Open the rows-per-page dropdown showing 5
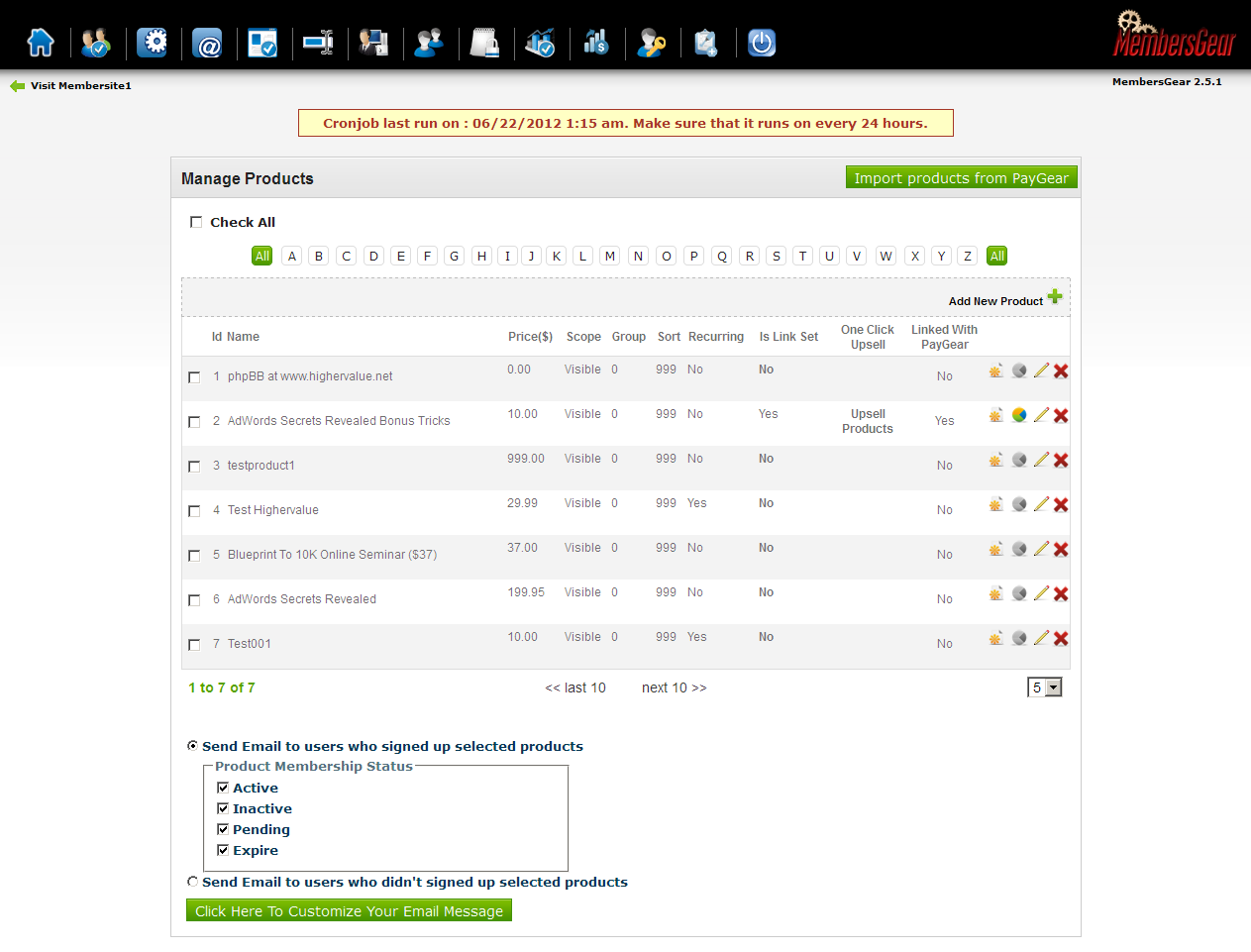The image size is (1251, 952). (x=1045, y=688)
